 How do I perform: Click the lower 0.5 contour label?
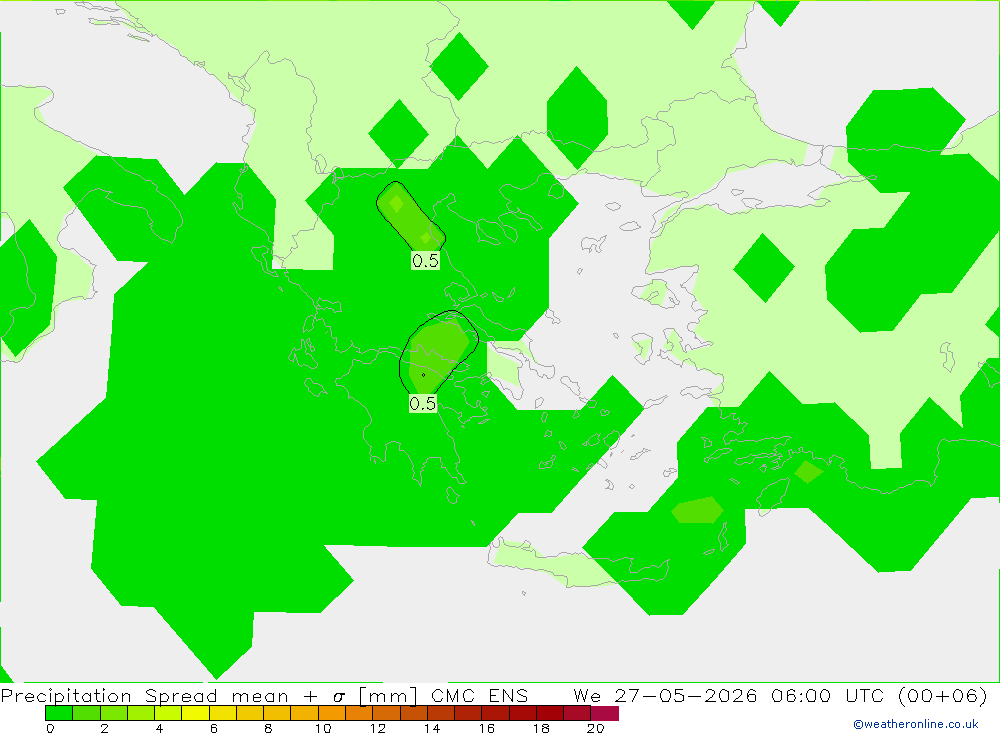pos(423,403)
